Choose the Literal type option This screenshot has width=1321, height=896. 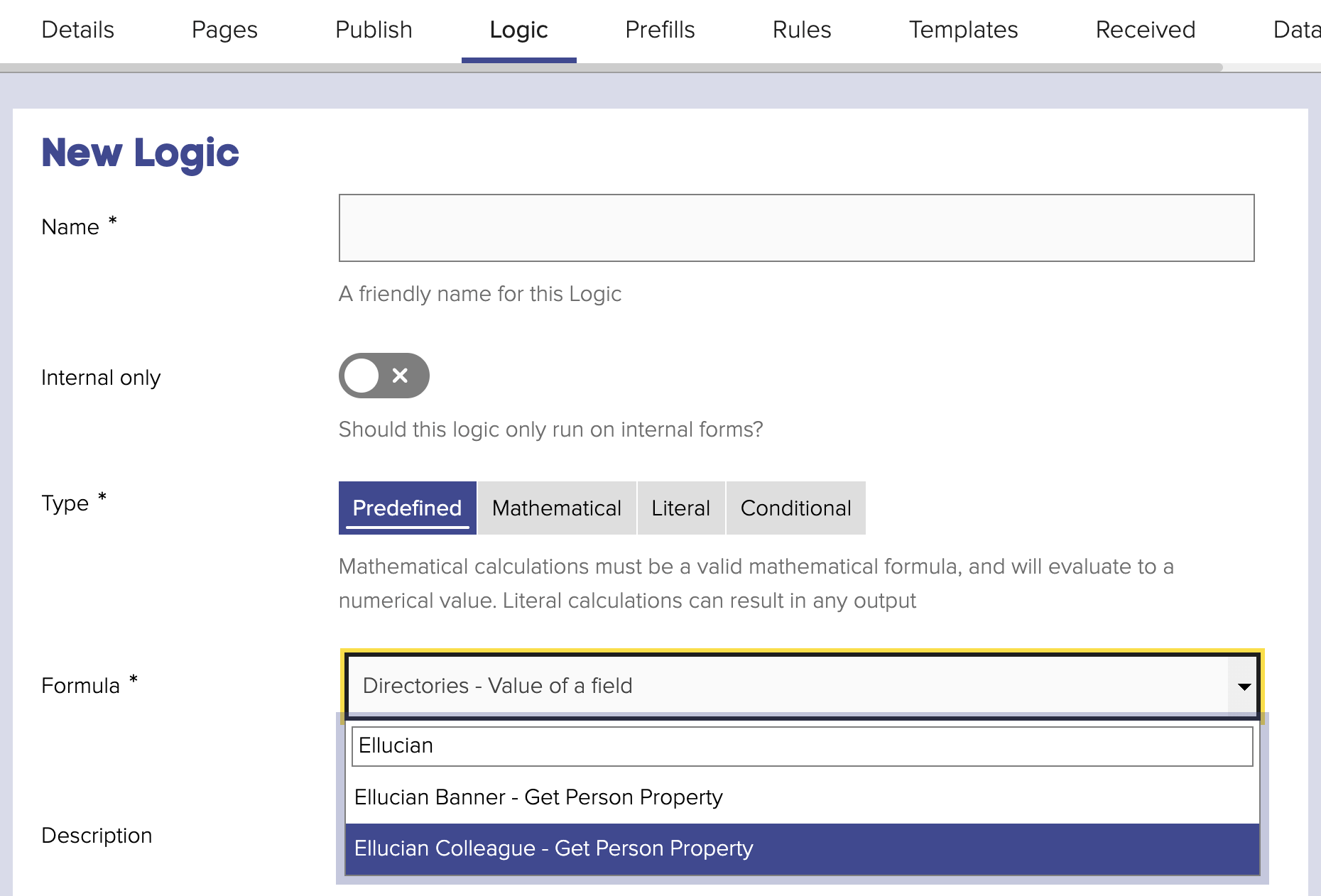point(680,508)
